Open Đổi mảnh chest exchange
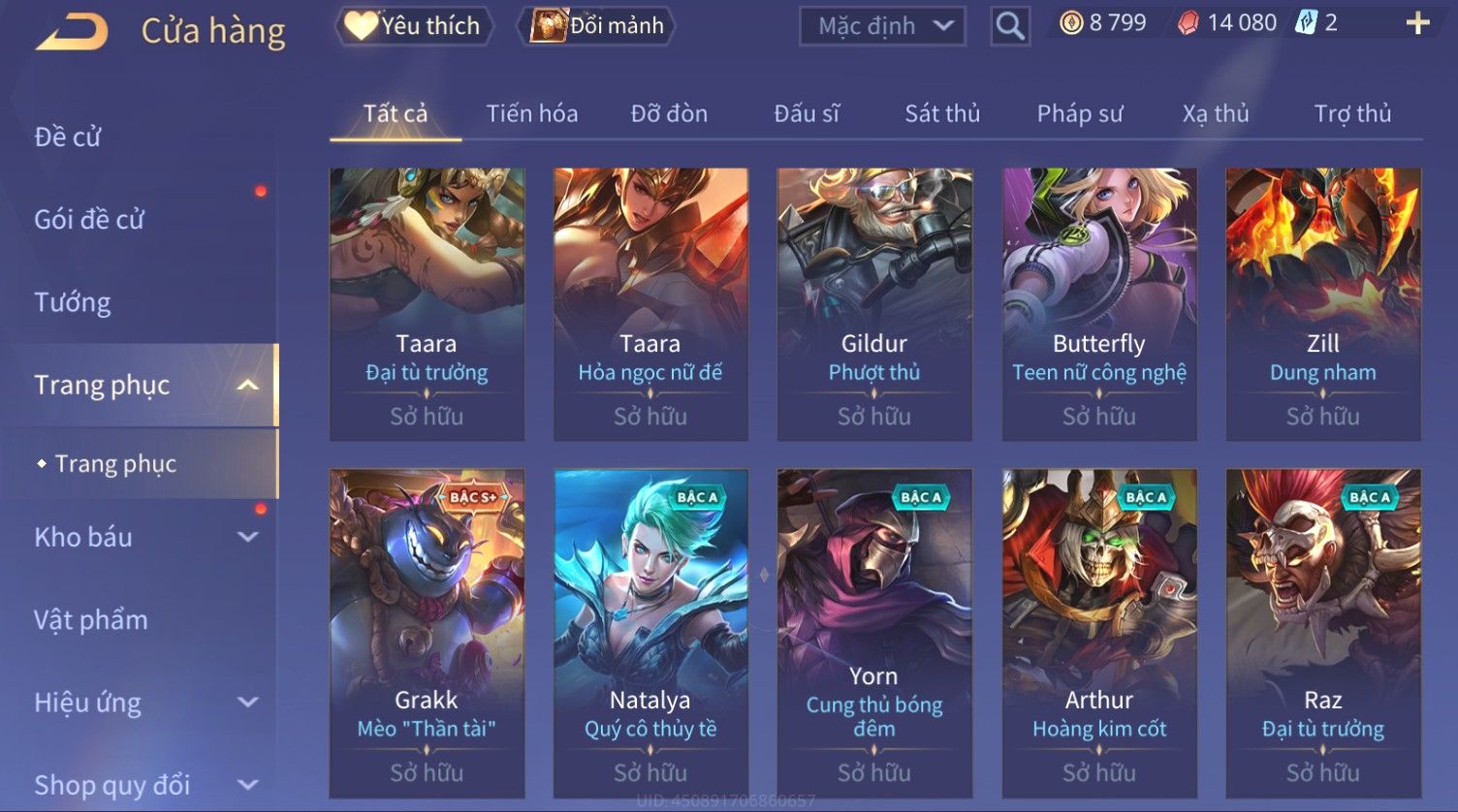 coord(599,25)
